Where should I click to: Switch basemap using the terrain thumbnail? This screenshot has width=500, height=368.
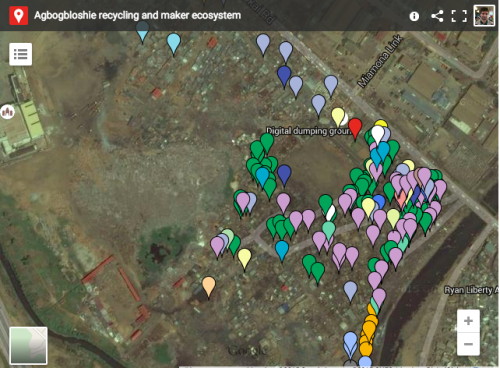(28, 346)
